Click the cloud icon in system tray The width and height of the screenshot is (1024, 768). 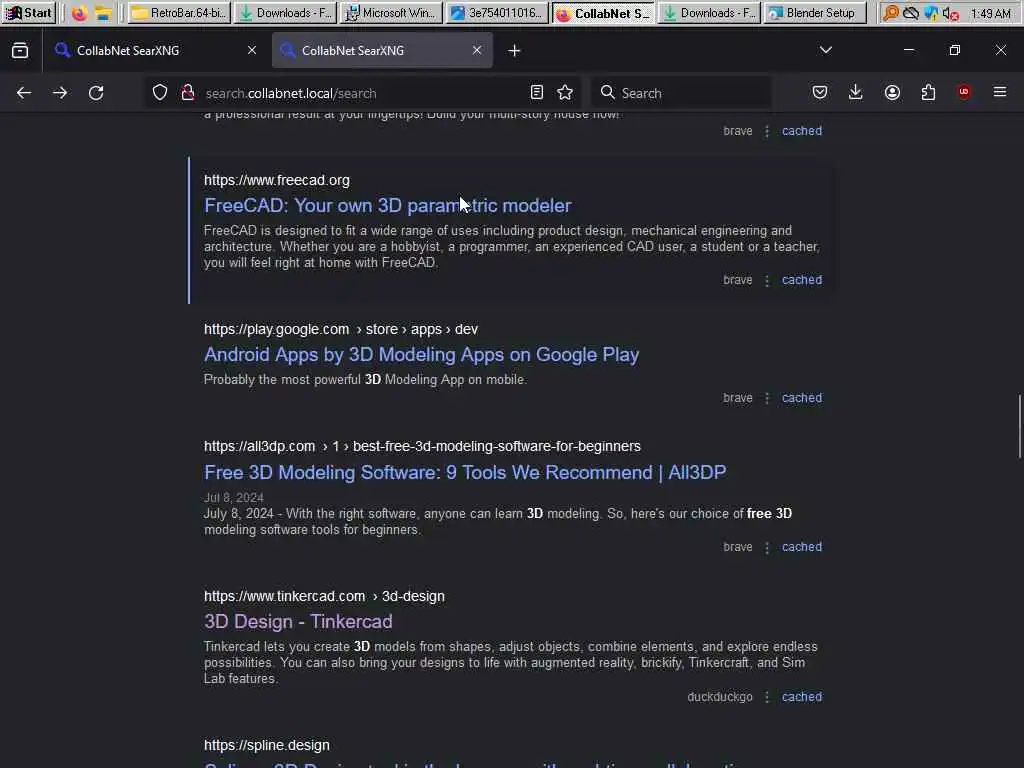point(910,13)
